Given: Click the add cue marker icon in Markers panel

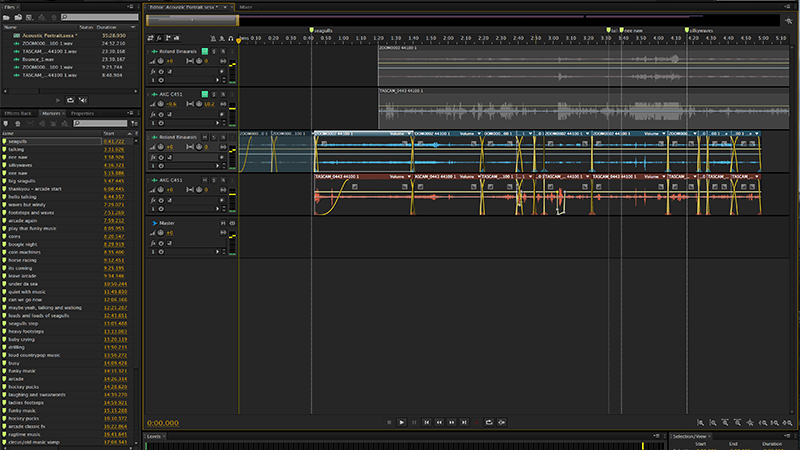Looking at the screenshot, I should 8,123.
